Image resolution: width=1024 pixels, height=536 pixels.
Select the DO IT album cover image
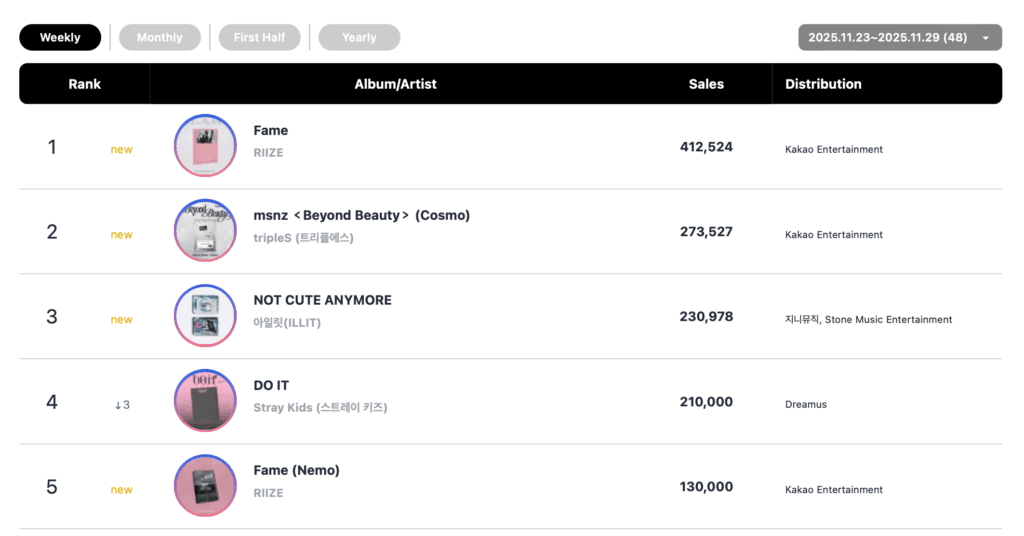coord(205,402)
